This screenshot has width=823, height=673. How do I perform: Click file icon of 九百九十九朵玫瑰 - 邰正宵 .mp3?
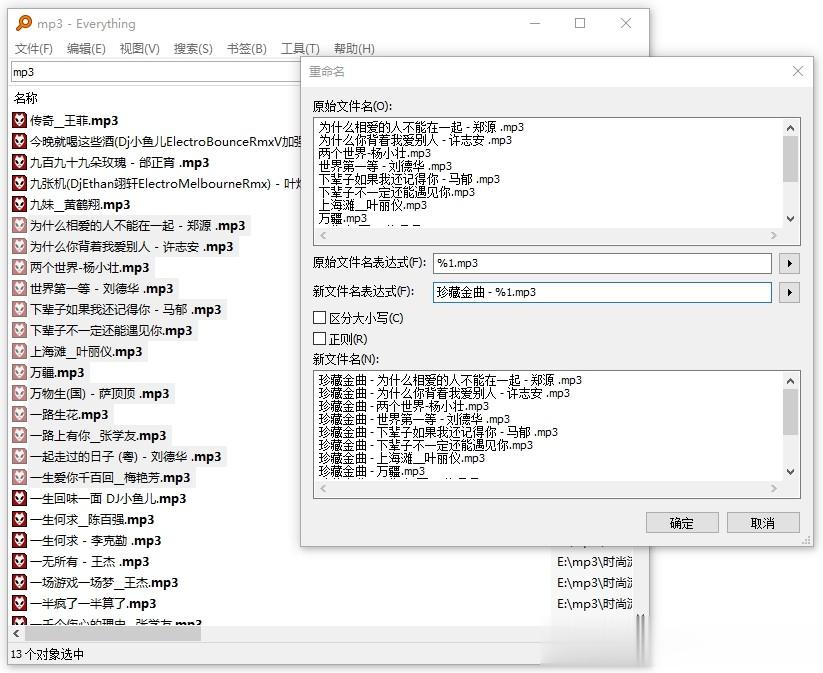tap(19, 162)
